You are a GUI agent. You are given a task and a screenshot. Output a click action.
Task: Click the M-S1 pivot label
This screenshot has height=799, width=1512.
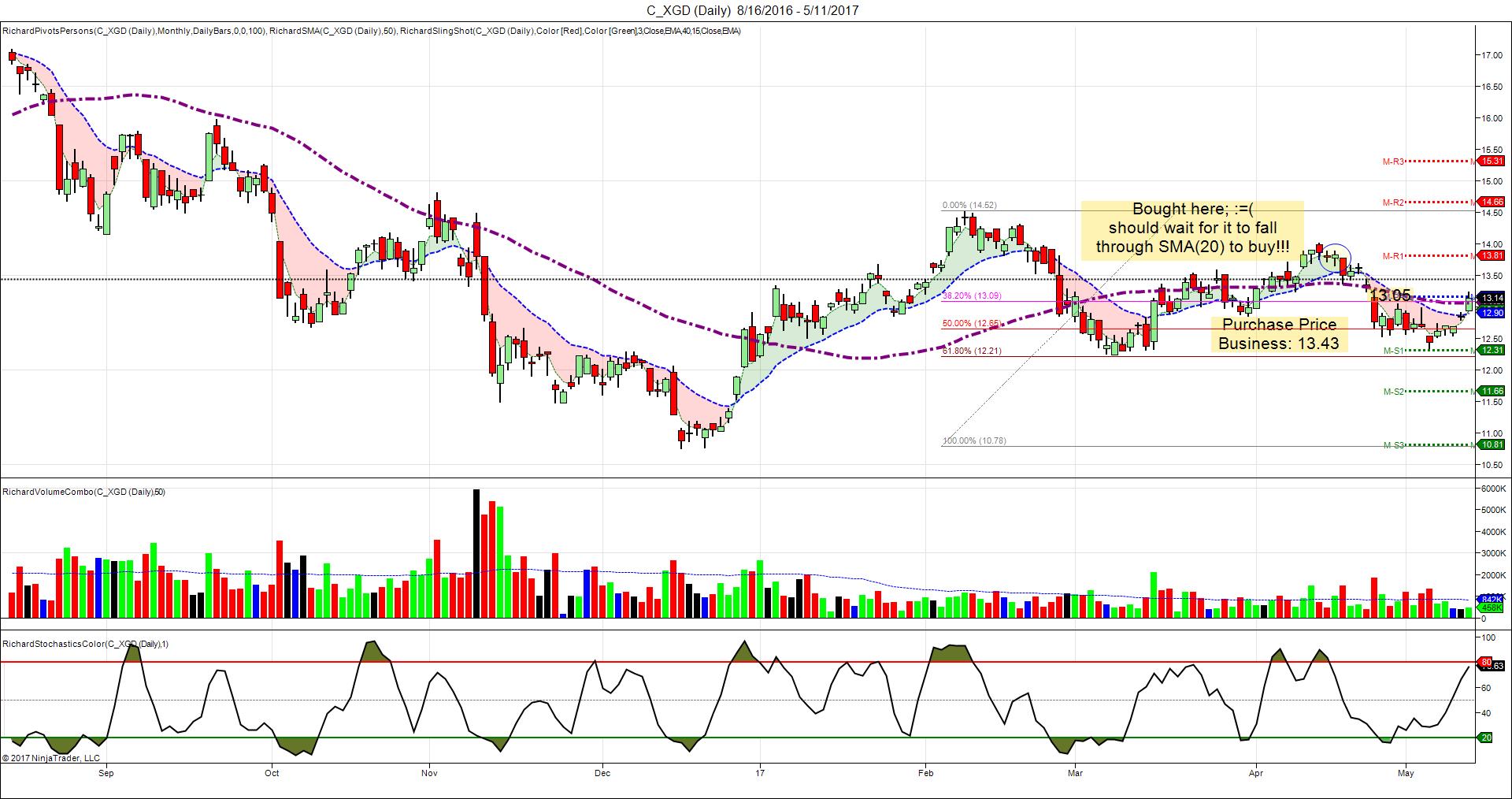click(1393, 351)
